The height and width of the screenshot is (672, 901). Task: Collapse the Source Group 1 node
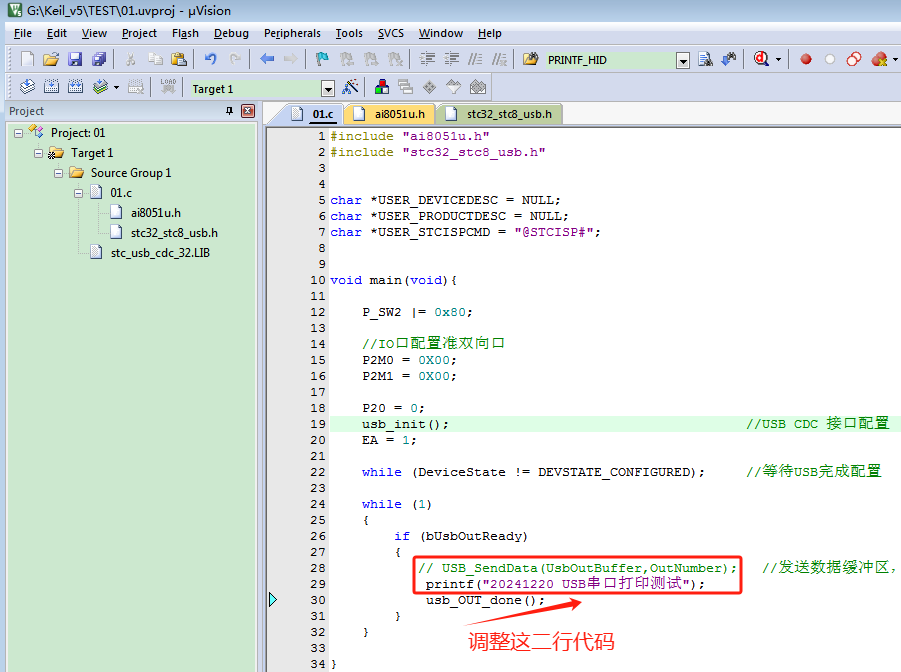point(58,173)
